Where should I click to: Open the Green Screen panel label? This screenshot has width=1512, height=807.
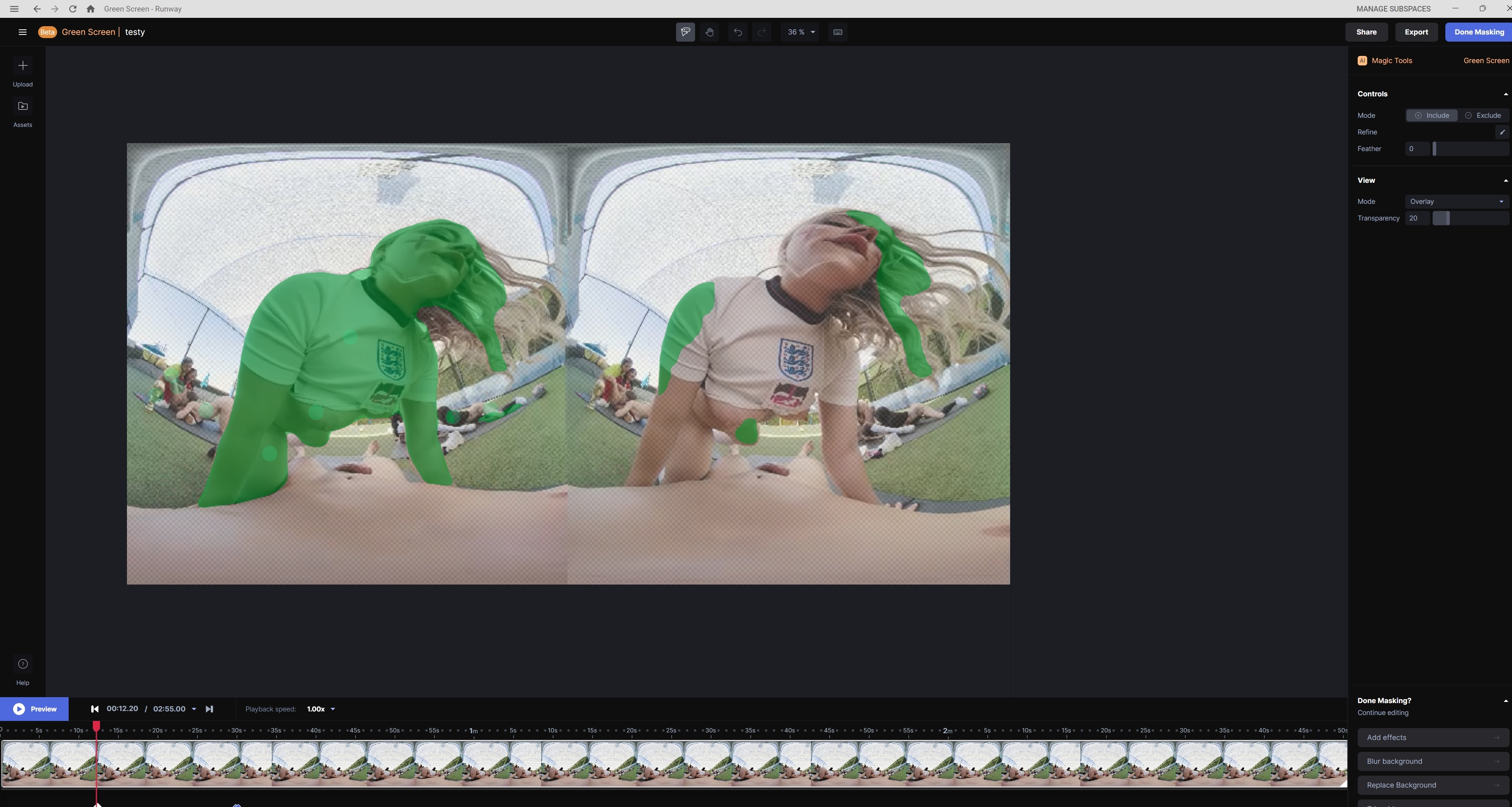(x=1485, y=60)
